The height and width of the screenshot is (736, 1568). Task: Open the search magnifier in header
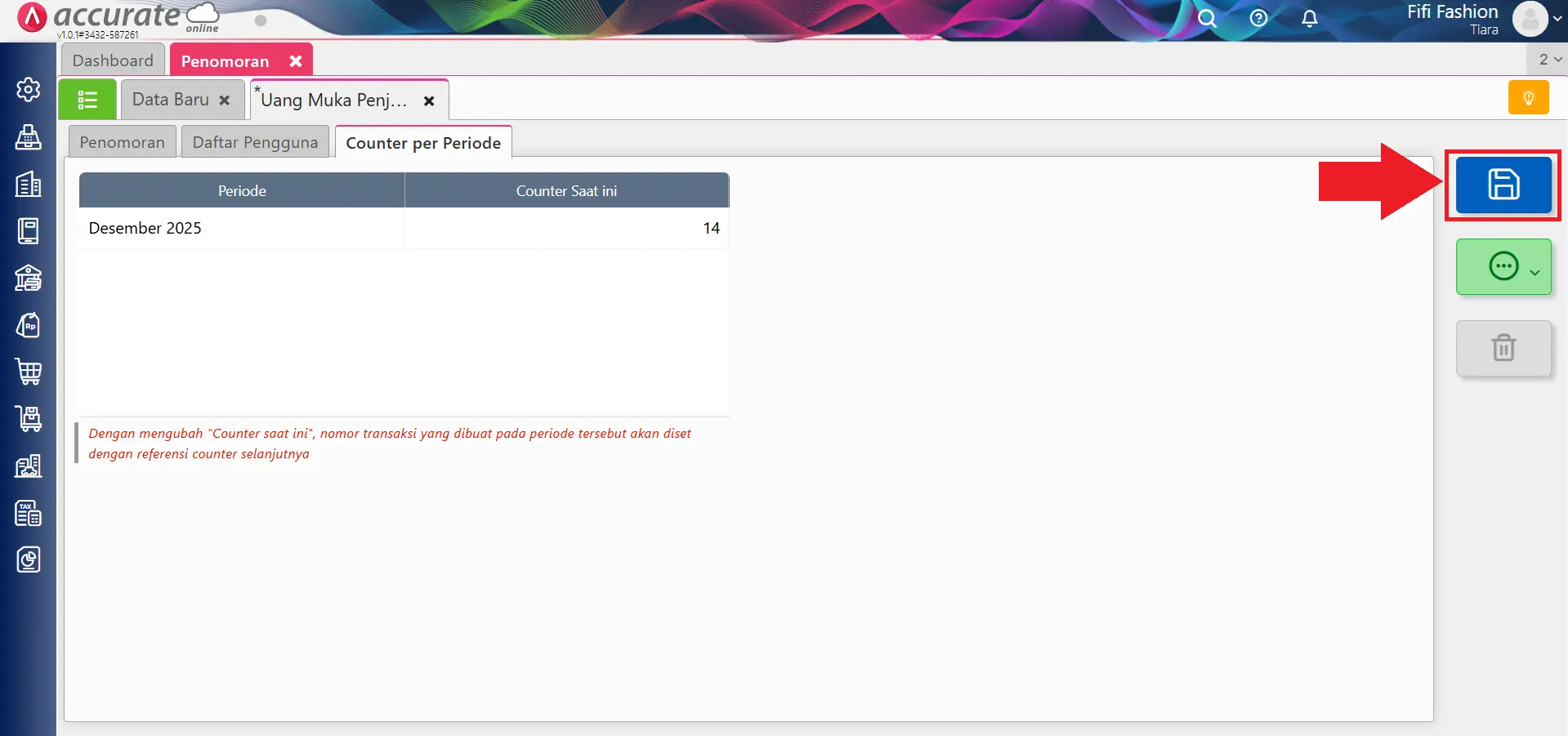click(1207, 18)
